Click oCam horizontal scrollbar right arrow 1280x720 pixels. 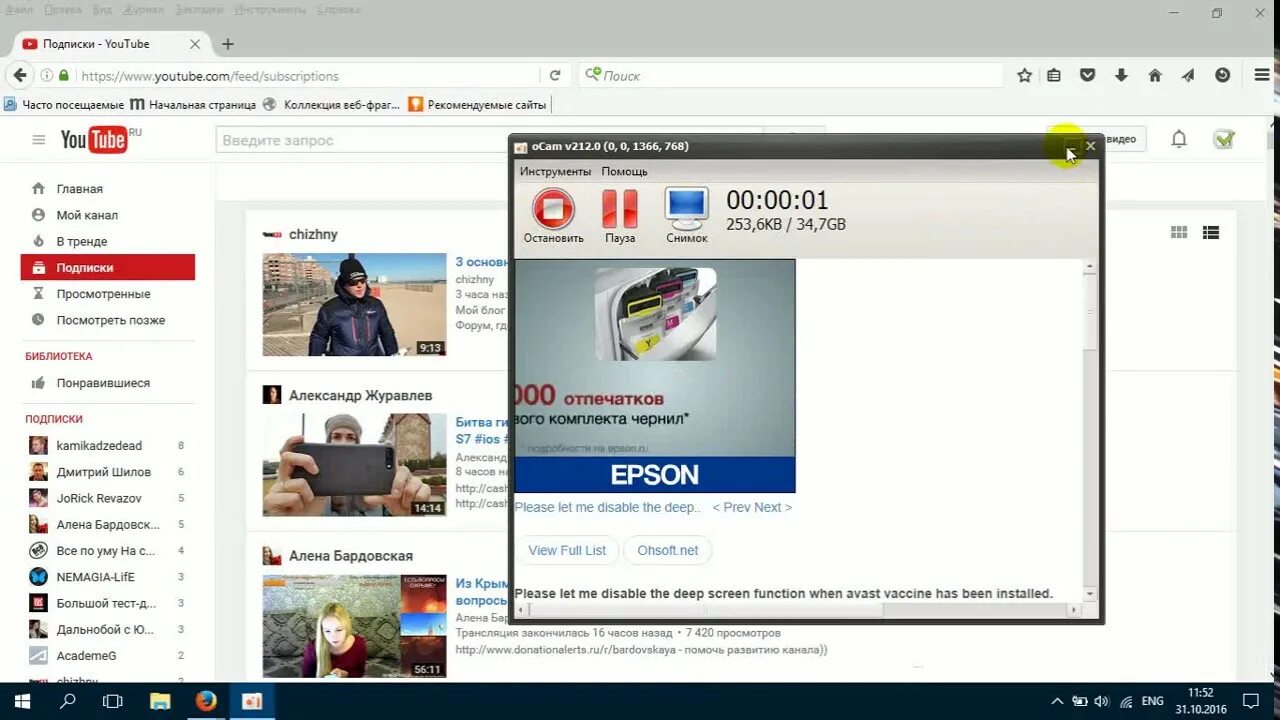pos(1074,609)
